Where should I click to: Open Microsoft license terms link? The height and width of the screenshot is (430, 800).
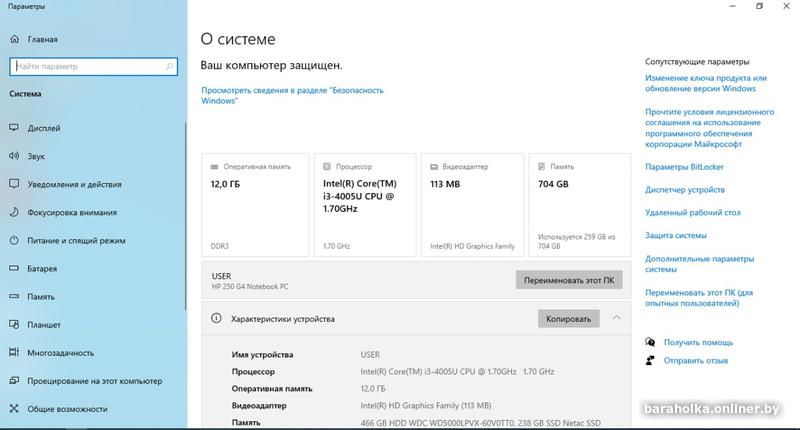click(709, 128)
